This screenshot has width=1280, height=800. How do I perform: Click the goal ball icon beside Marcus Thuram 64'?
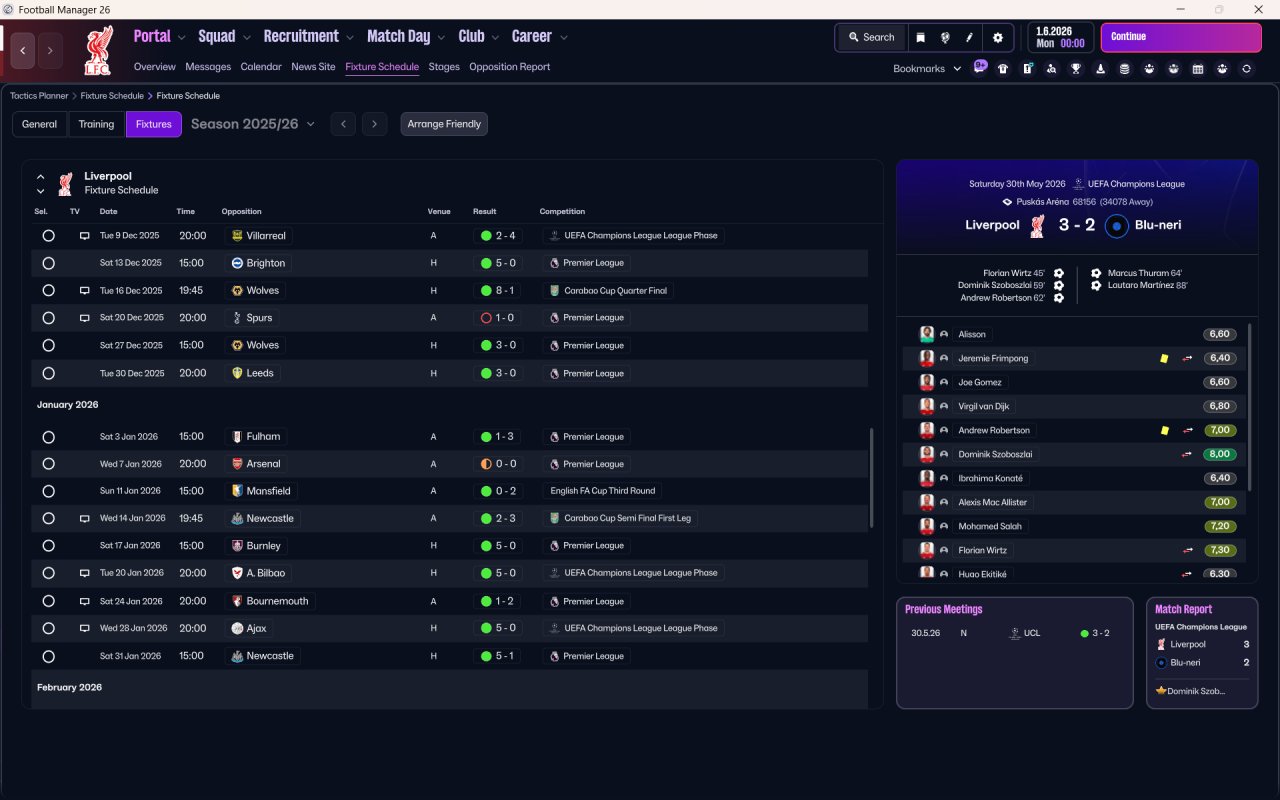(1096, 273)
